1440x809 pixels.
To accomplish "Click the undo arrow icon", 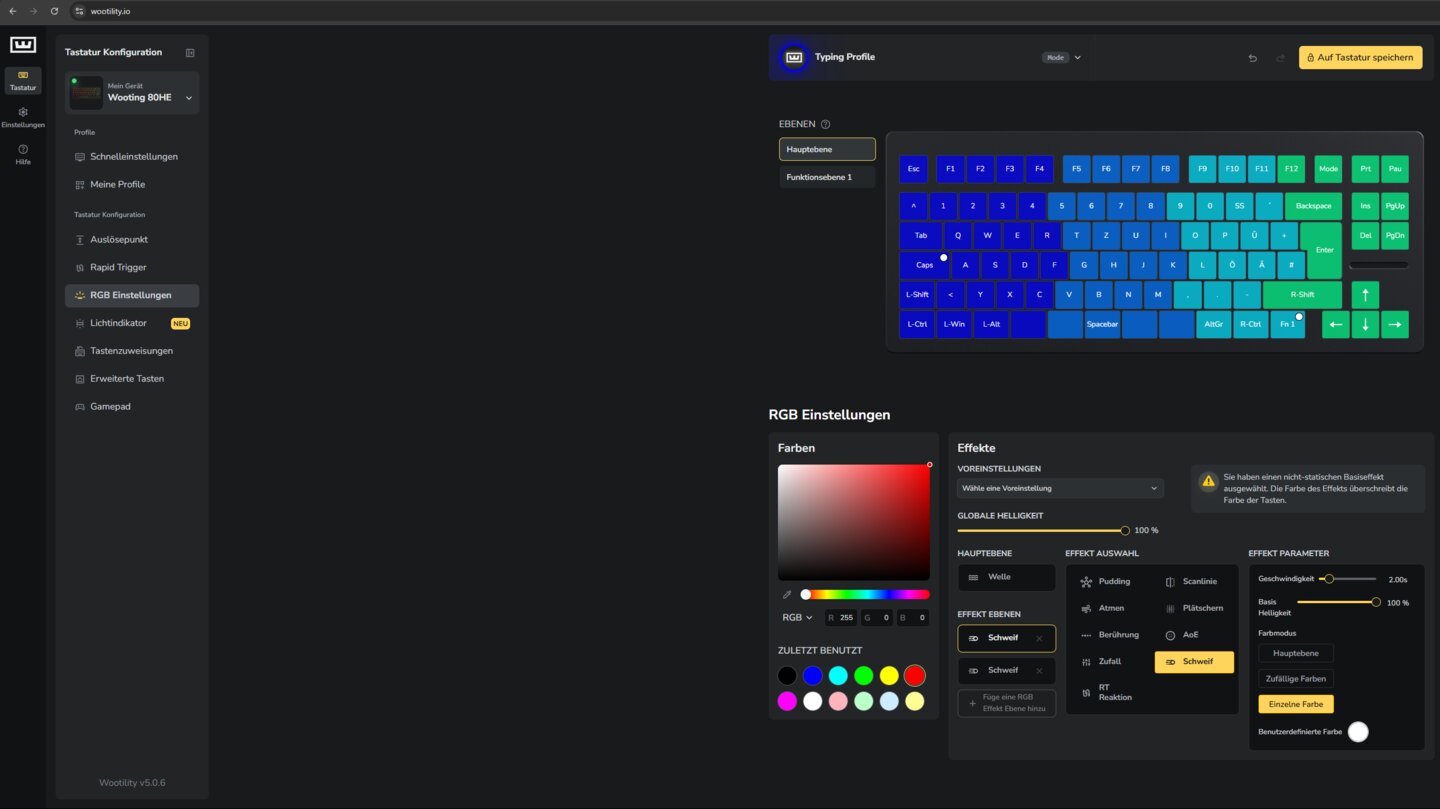I will (x=1252, y=58).
